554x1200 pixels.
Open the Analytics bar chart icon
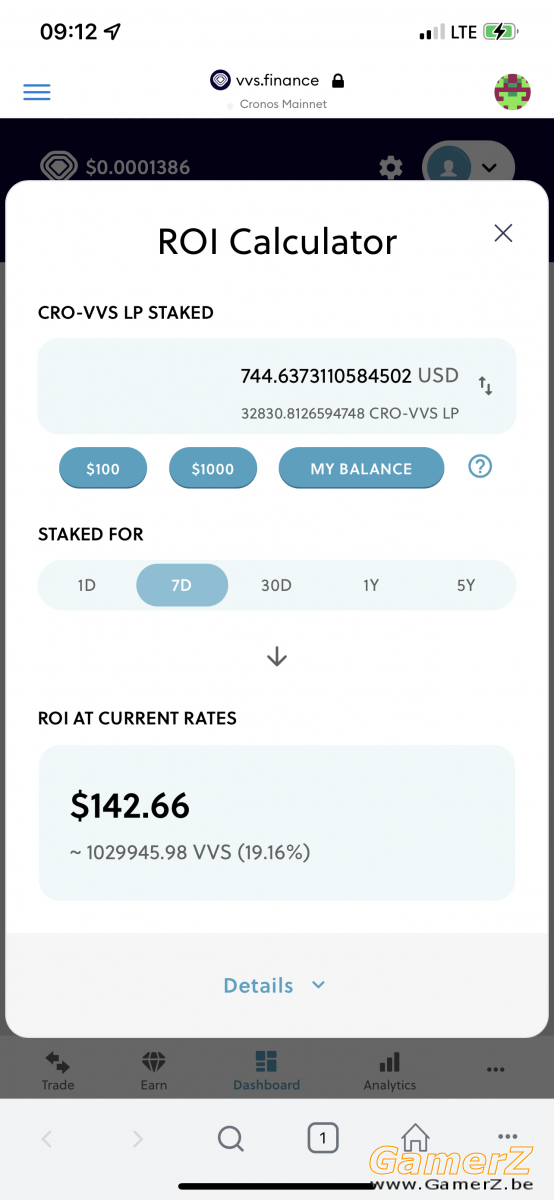[x=390, y=1062]
